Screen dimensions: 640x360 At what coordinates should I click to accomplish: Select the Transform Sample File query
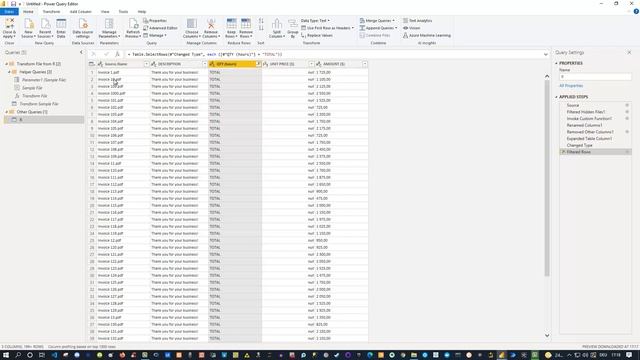click(x=39, y=104)
